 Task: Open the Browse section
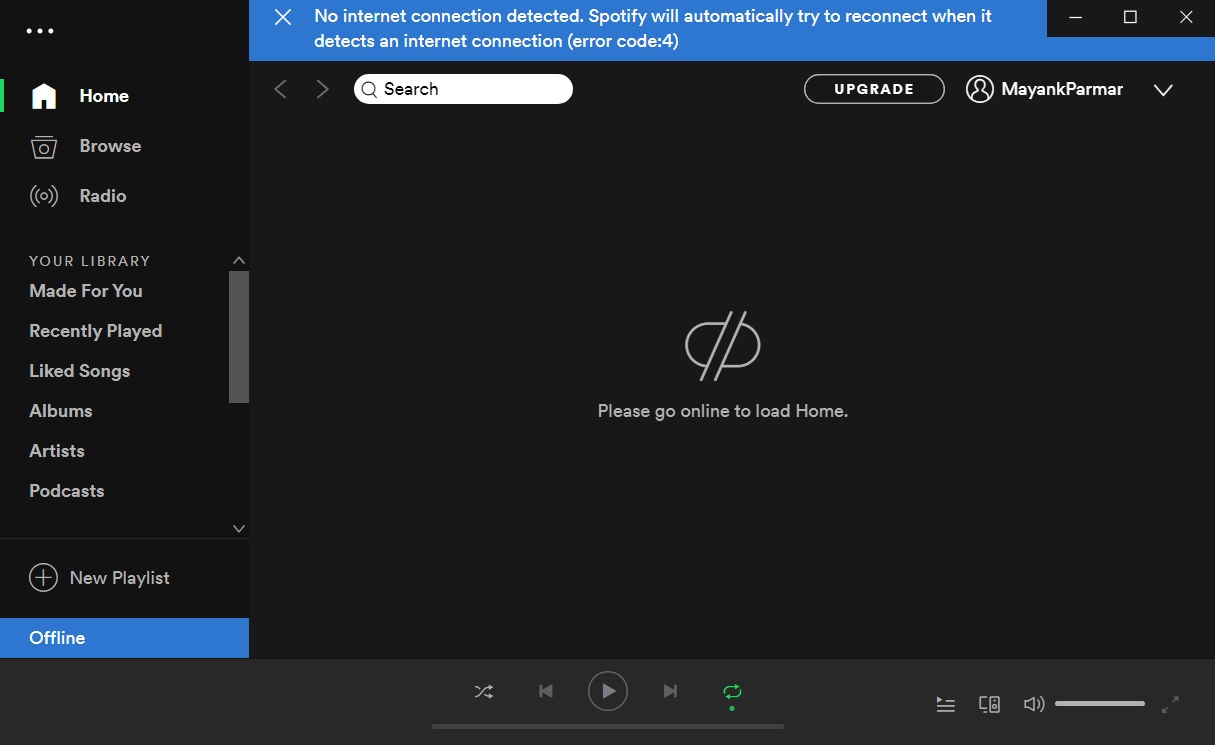[x=110, y=146]
